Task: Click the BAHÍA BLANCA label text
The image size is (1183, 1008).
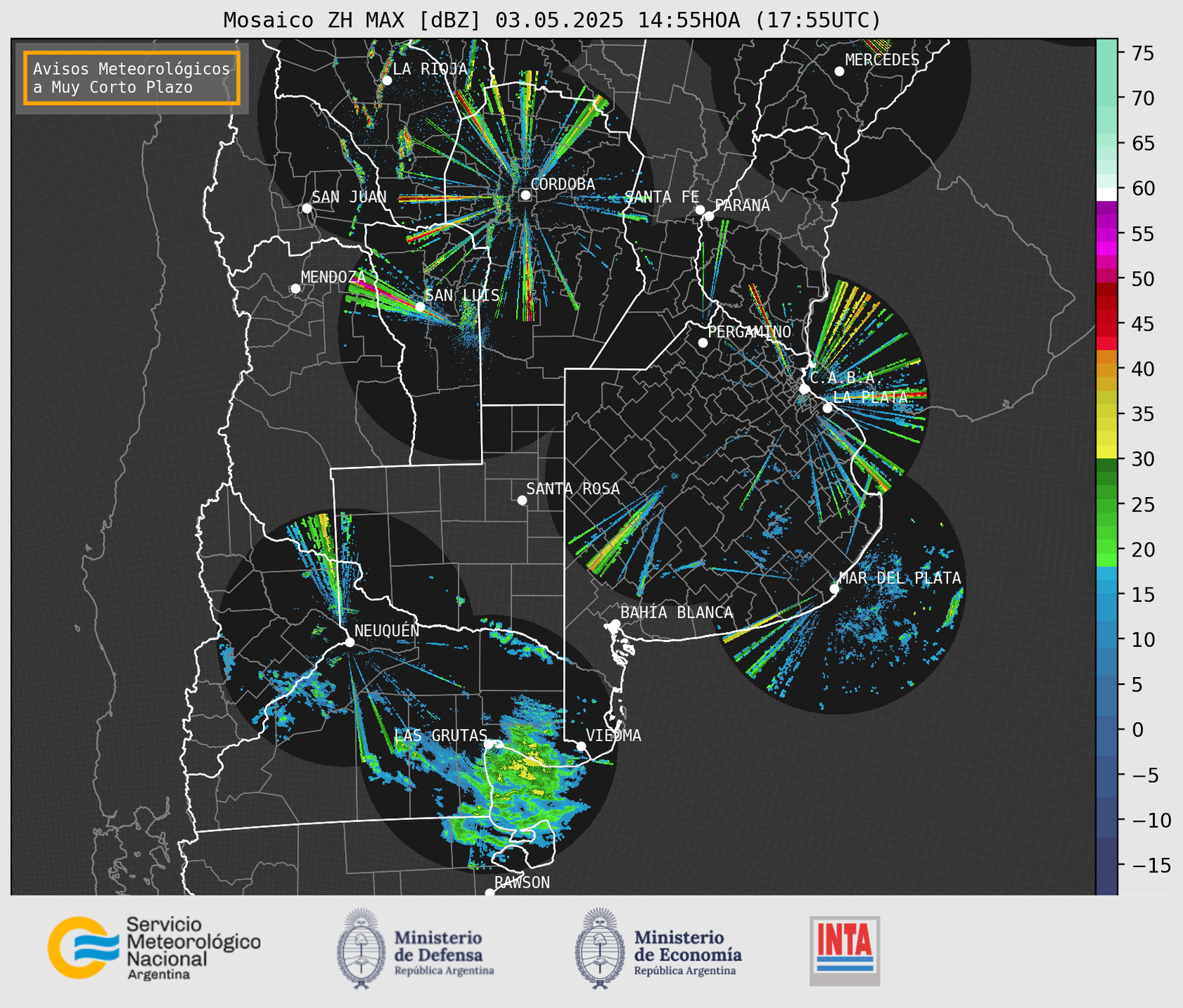Action: pos(677,613)
